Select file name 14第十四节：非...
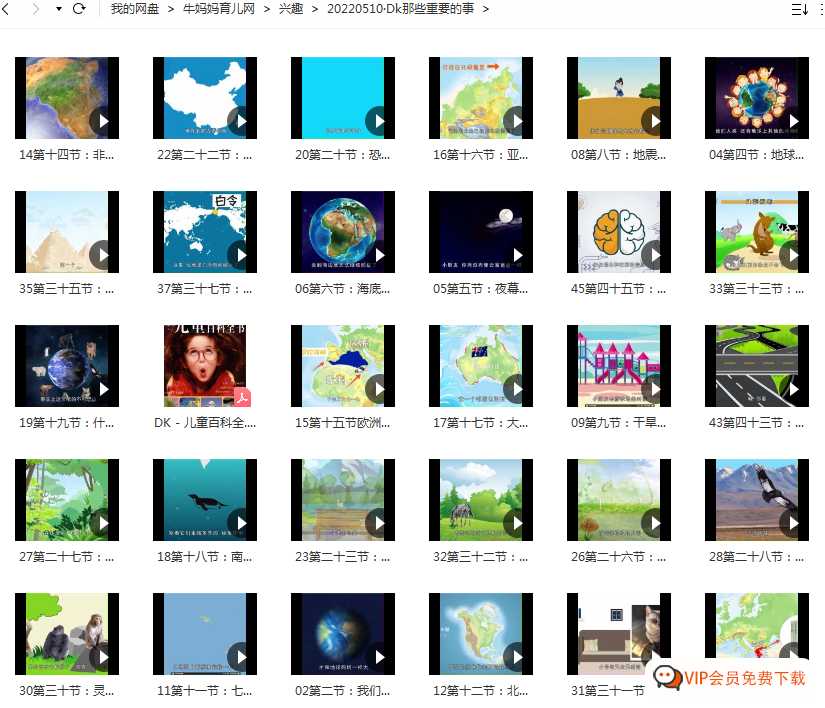 click(67, 155)
